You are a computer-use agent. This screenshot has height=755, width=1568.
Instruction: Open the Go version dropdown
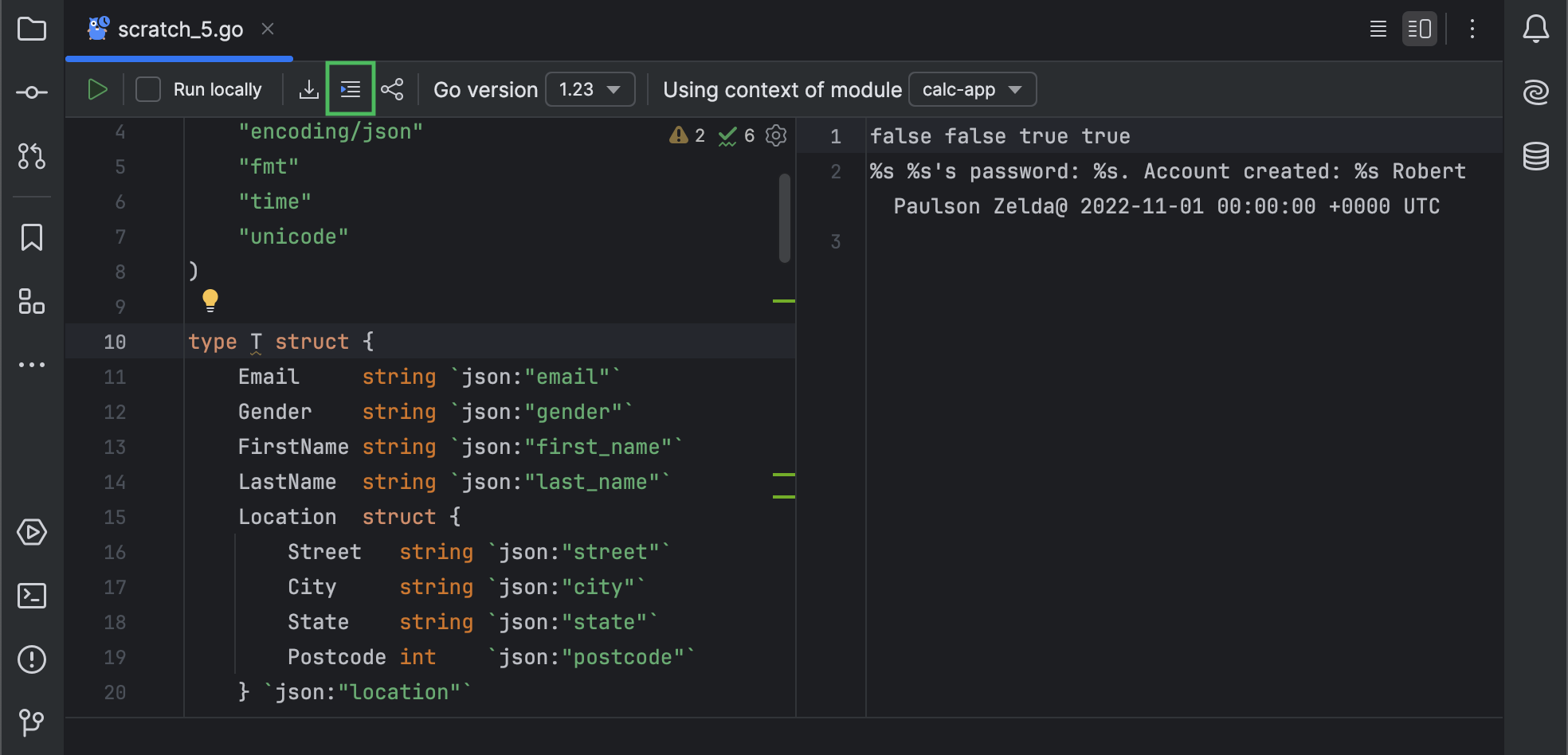click(590, 89)
